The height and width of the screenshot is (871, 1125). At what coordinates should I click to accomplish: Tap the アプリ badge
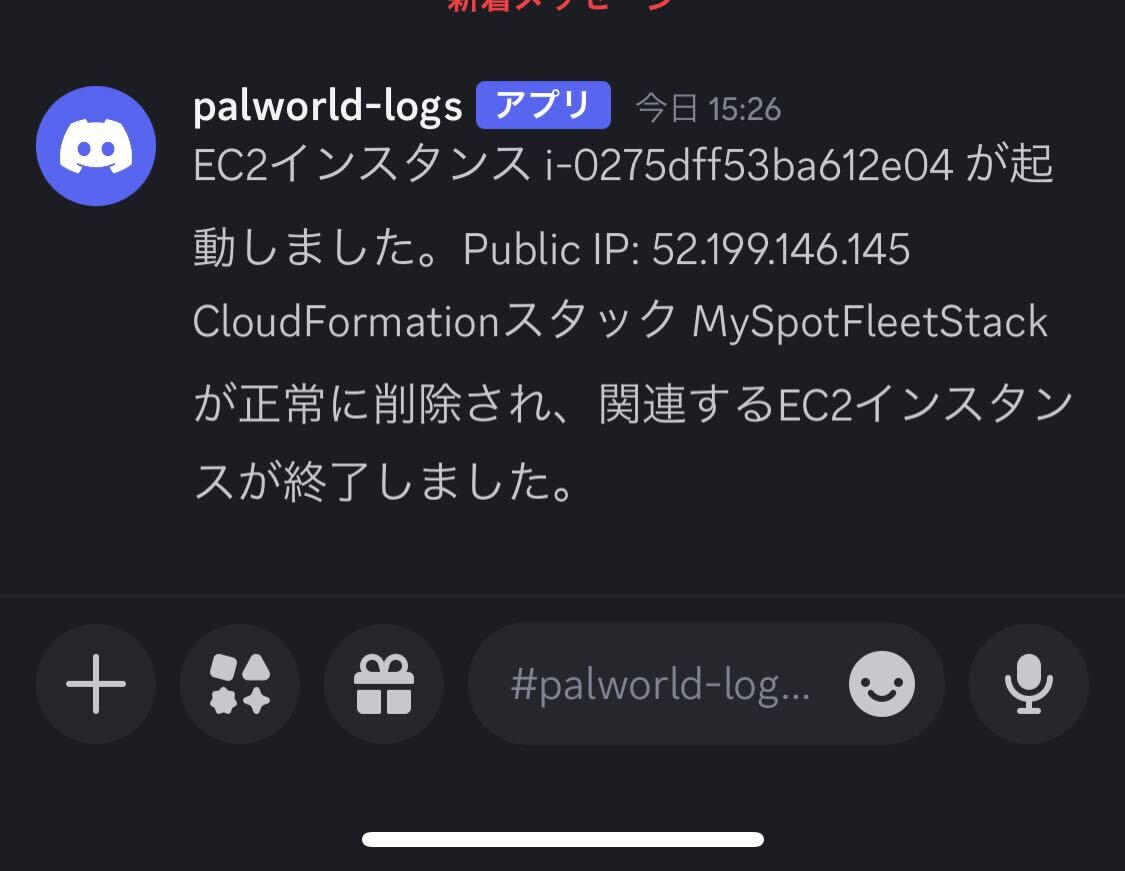543,105
